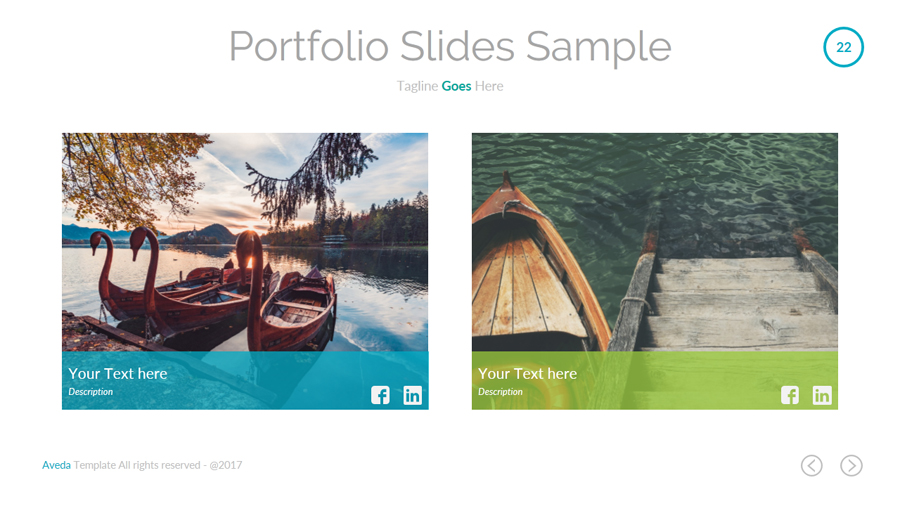
Task: Select the Portfolio Slides Sample title
Action: (x=450, y=46)
